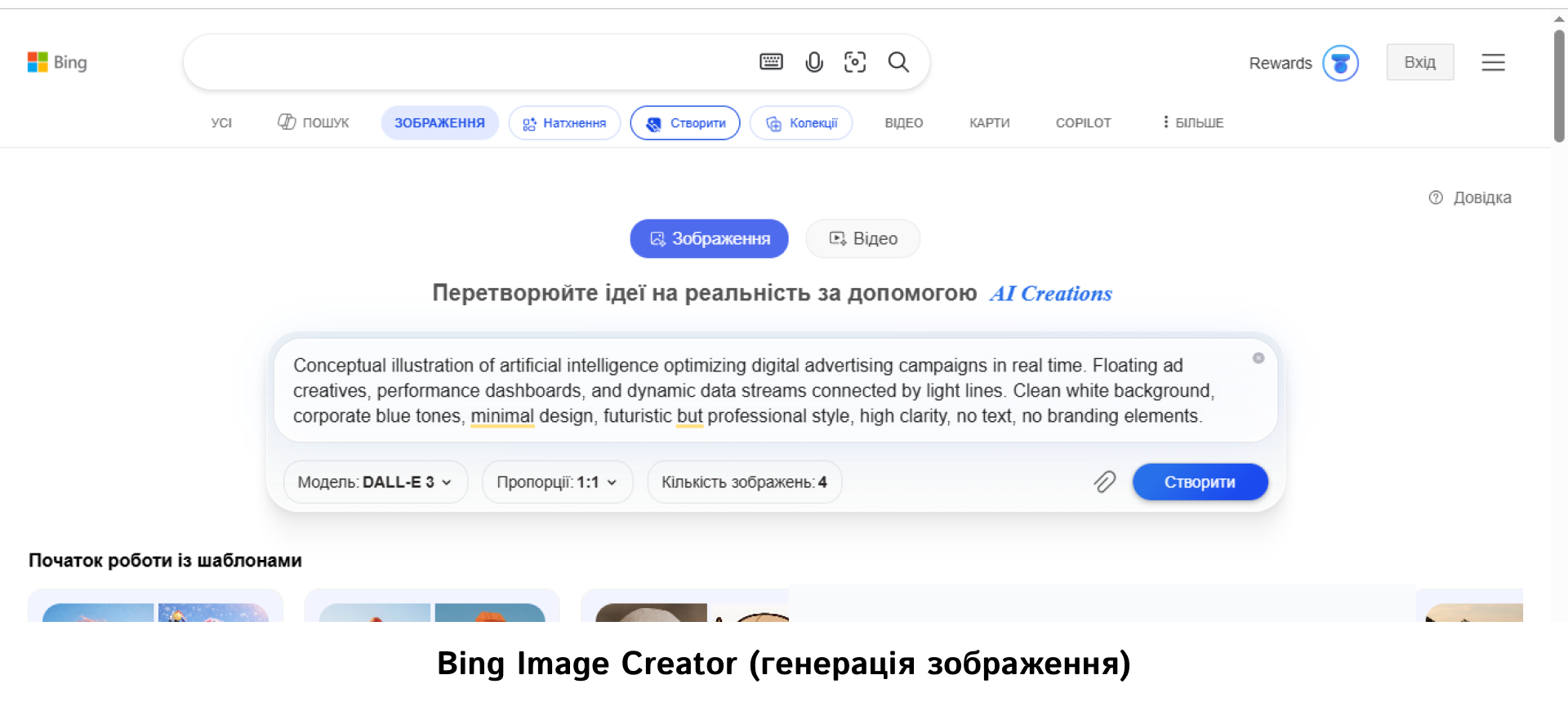The image size is (1568, 715).
Task: Select the Відео mode toggle
Action: (x=863, y=238)
